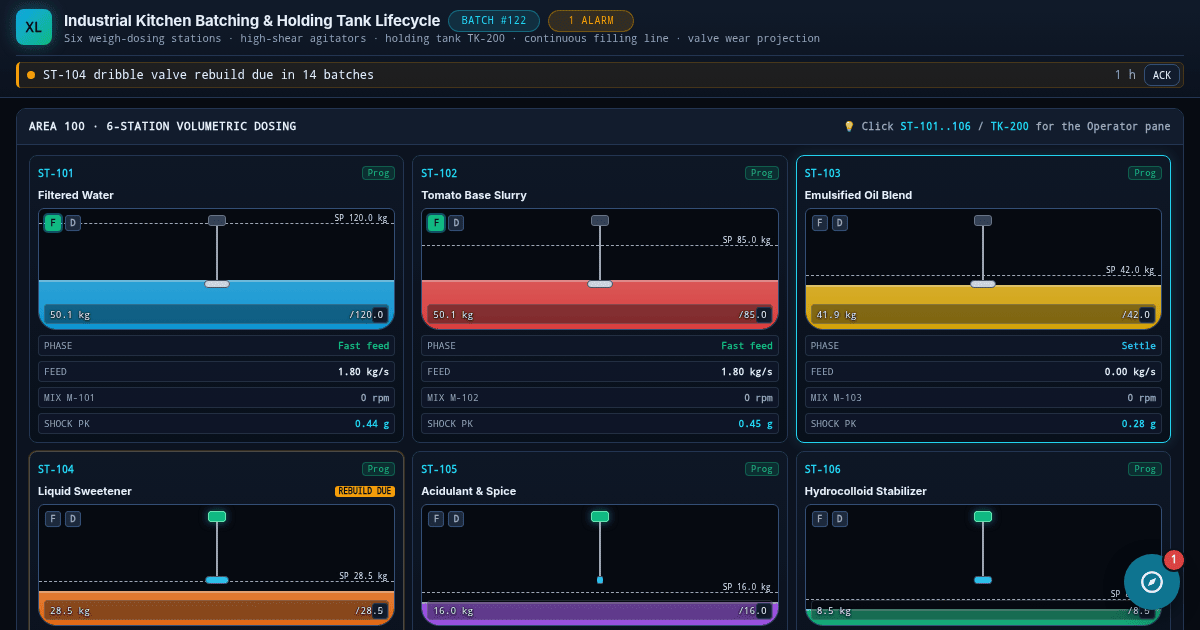Toggle the D valve on ST-105
Image resolution: width=1200 pixels, height=630 pixels.
(x=456, y=519)
